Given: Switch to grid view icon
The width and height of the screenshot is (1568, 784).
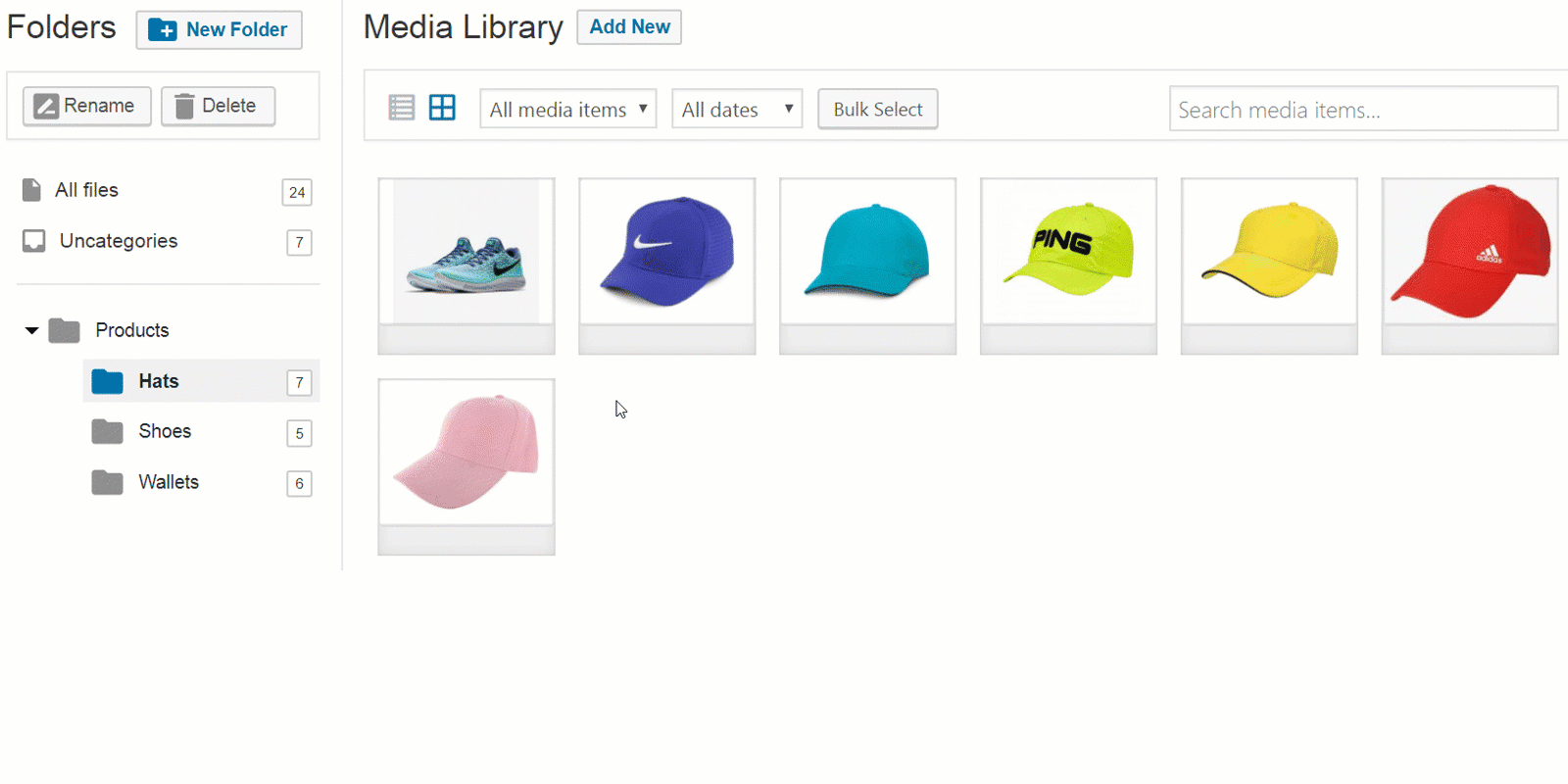Looking at the screenshot, I should click(x=443, y=108).
